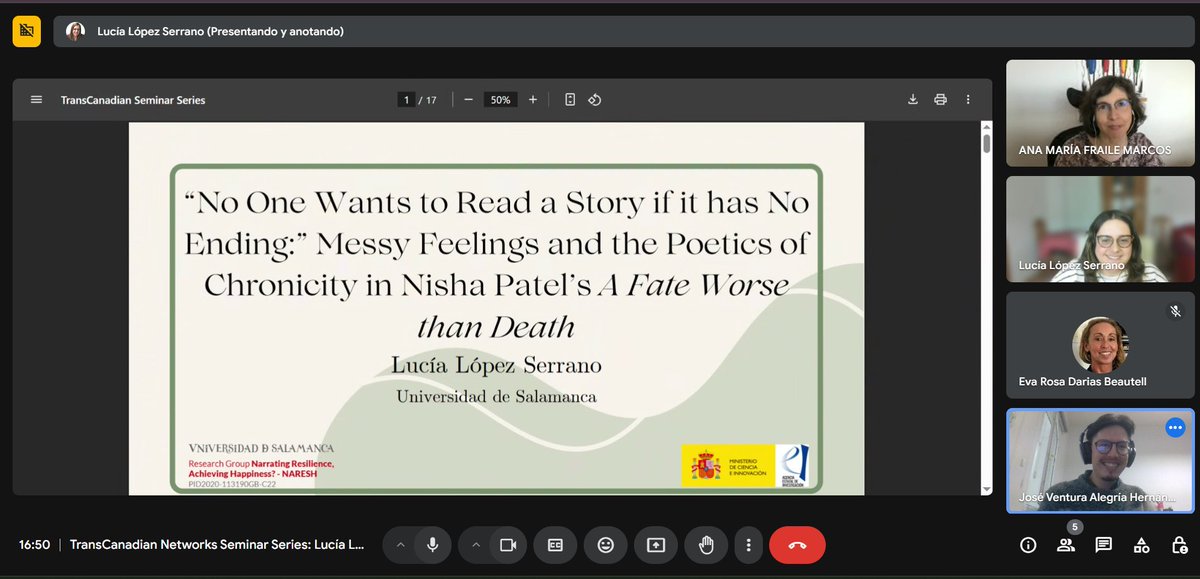Expand the microphone device options
The image size is (1200, 579).
coord(400,545)
